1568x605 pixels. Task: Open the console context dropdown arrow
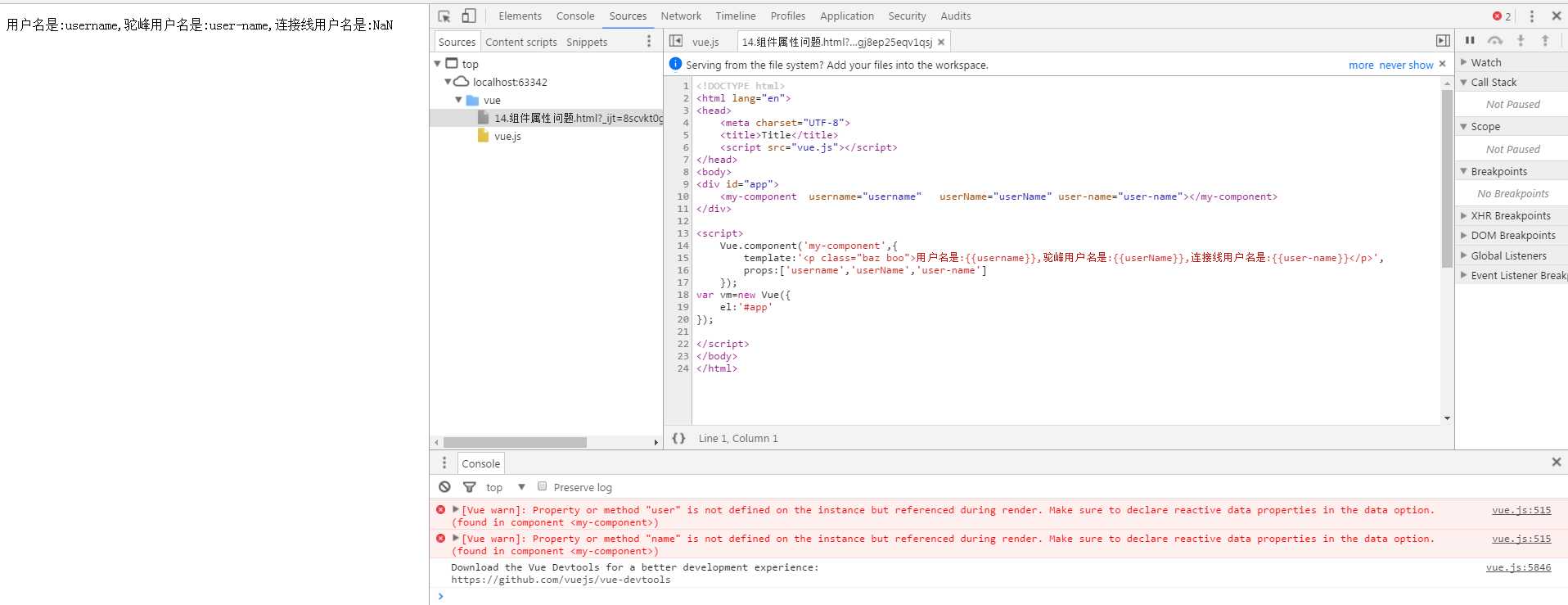(x=521, y=487)
